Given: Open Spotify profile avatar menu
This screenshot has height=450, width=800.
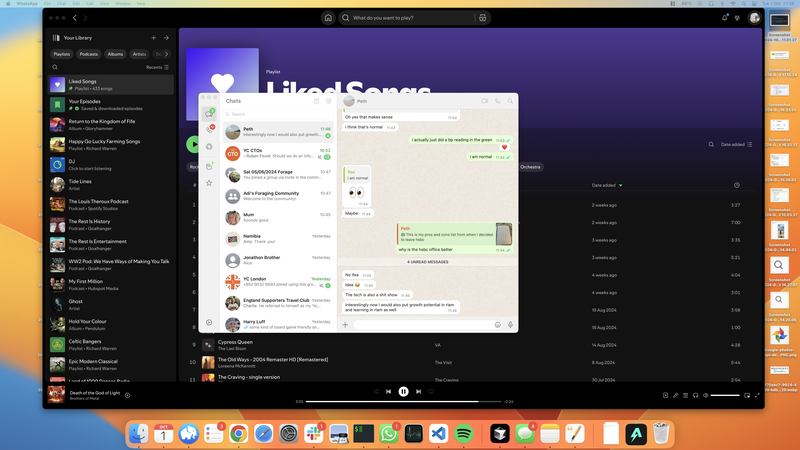Looking at the screenshot, I should (x=754, y=18).
